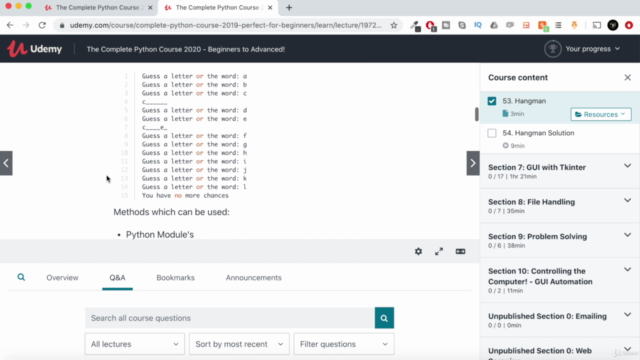Submit search with teal magnifier button
Viewport: 640px width, 360px height.
[x=384, y=318]
